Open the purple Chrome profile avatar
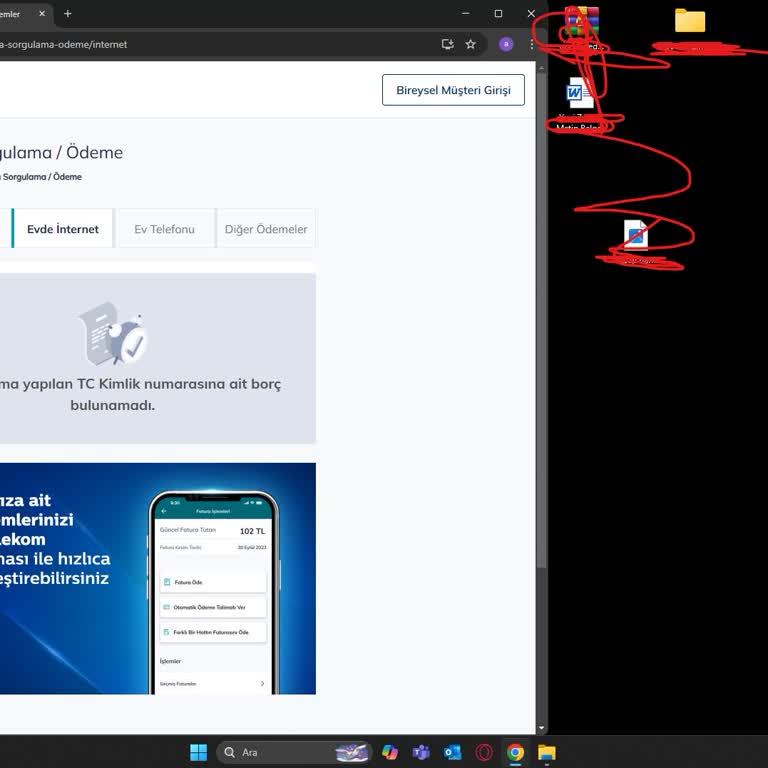This screenshot has width=768, height=768. click(506, 44)
